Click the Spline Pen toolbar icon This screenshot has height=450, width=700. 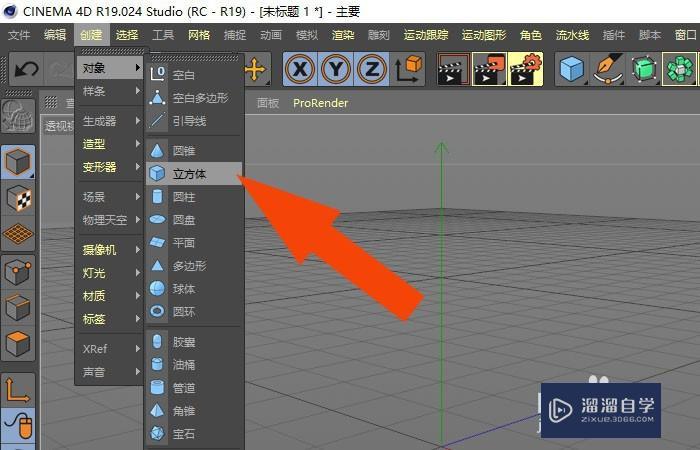tap(608, 69)
